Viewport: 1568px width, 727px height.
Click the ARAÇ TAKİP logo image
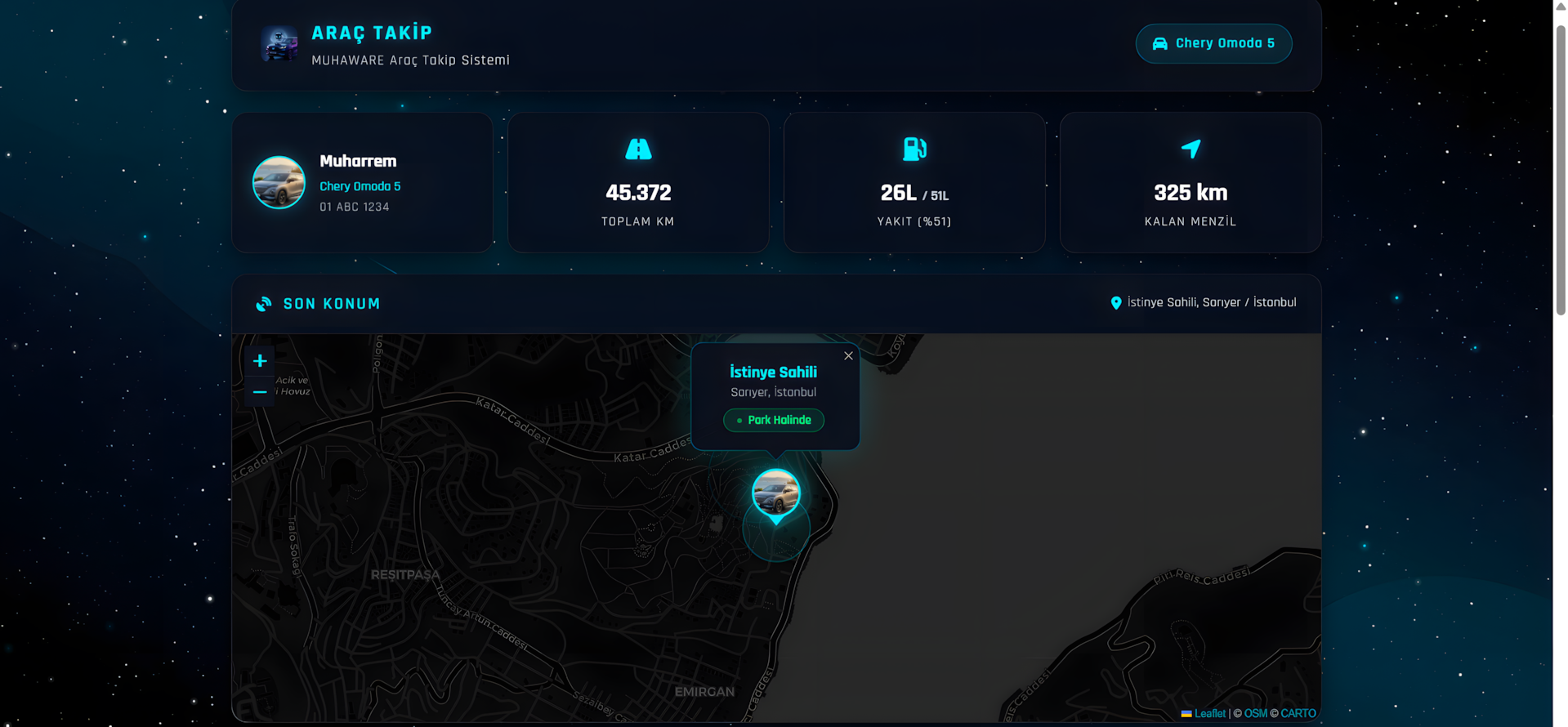(x=279, y=44)
